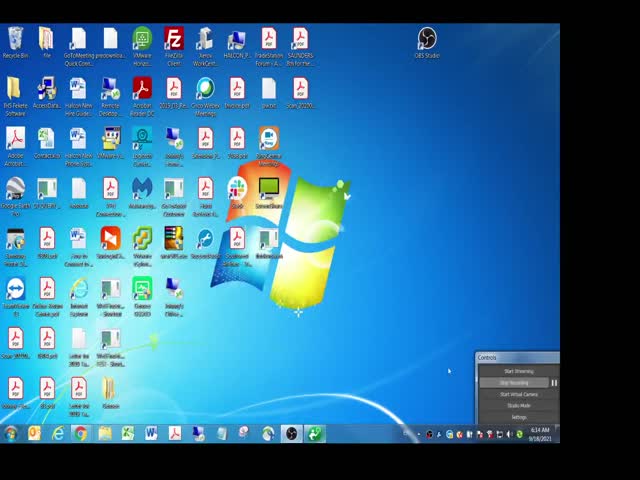Click the Windows Start button
Image resolution: width=640 pixels, height=480 pixels.
point(11,433)
